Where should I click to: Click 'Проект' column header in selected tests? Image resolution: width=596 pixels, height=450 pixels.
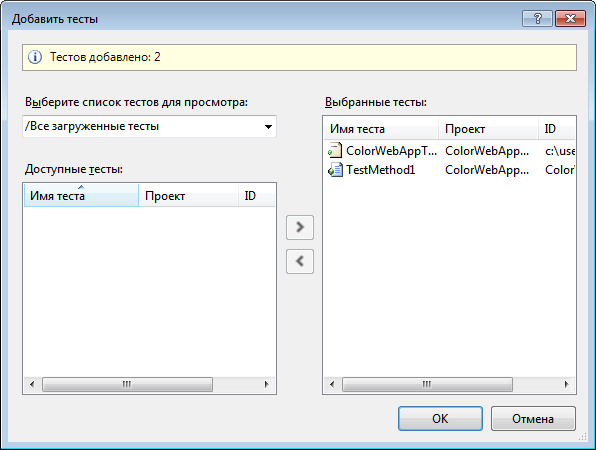[488, 129]
